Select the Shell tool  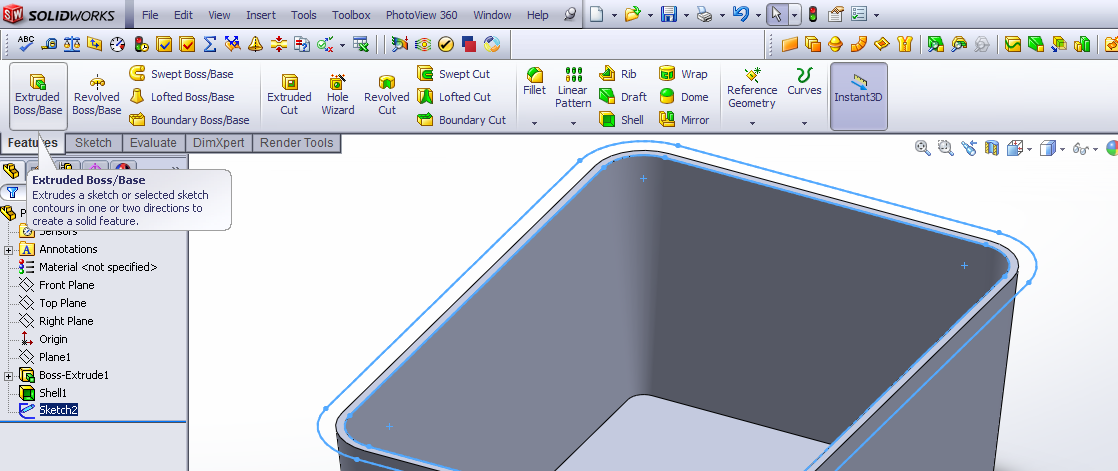point(621,120)
